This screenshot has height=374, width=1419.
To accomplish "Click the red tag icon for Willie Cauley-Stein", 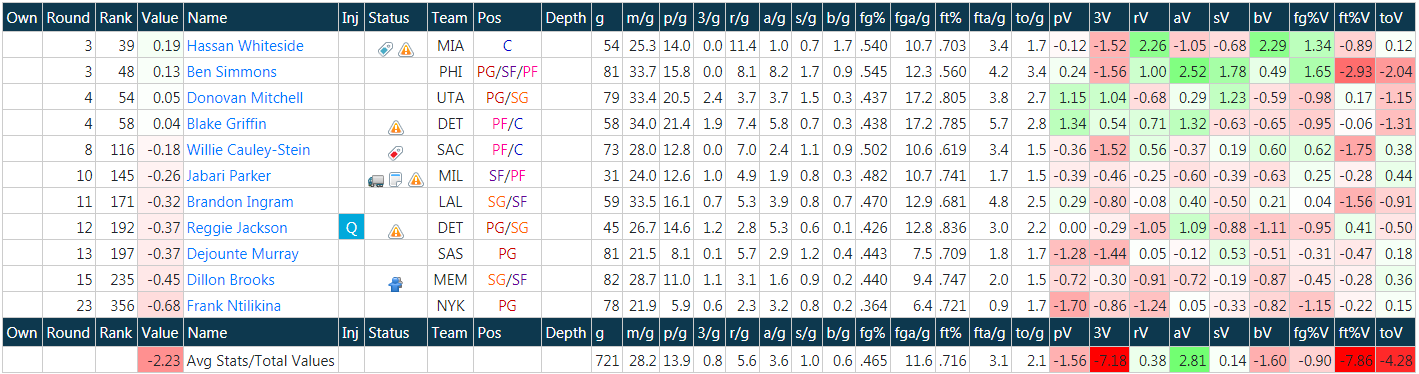I will click(x=395, y=151).
